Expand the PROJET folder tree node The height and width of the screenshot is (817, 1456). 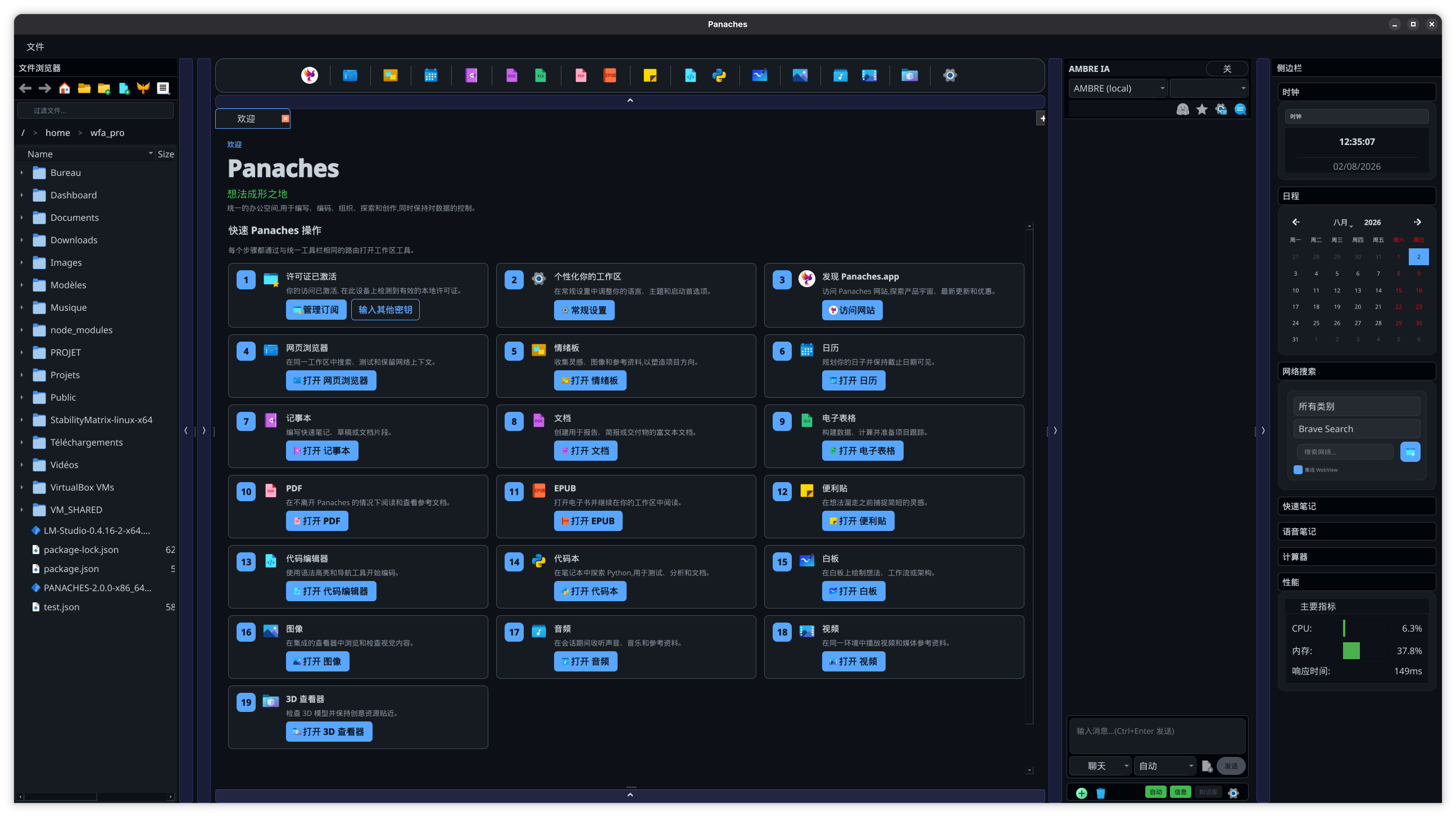pyautogui.click(x=22, y=352)
